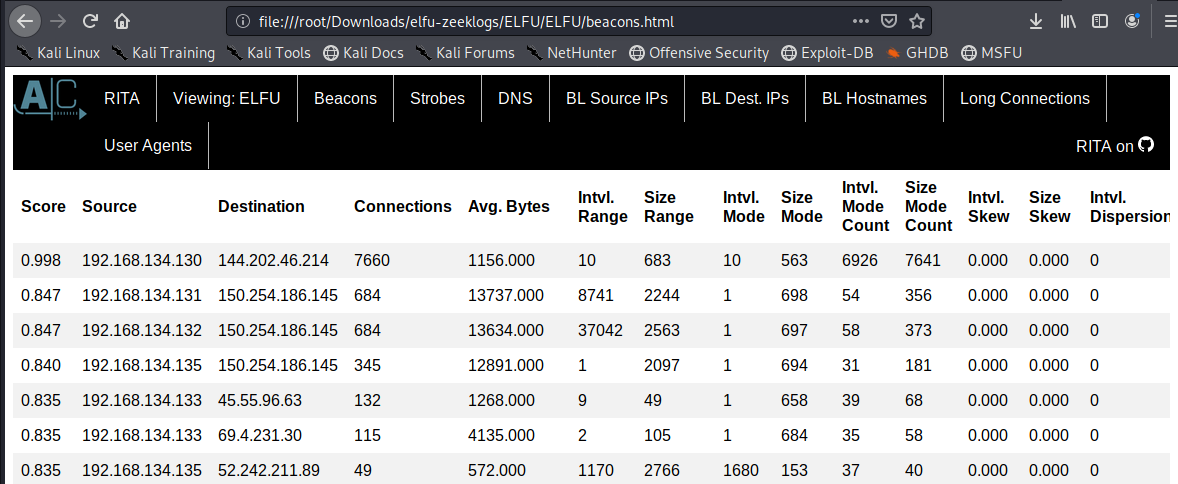Click source IP 192.168.134.131
1178x484 pixels.
click(142, 295)
